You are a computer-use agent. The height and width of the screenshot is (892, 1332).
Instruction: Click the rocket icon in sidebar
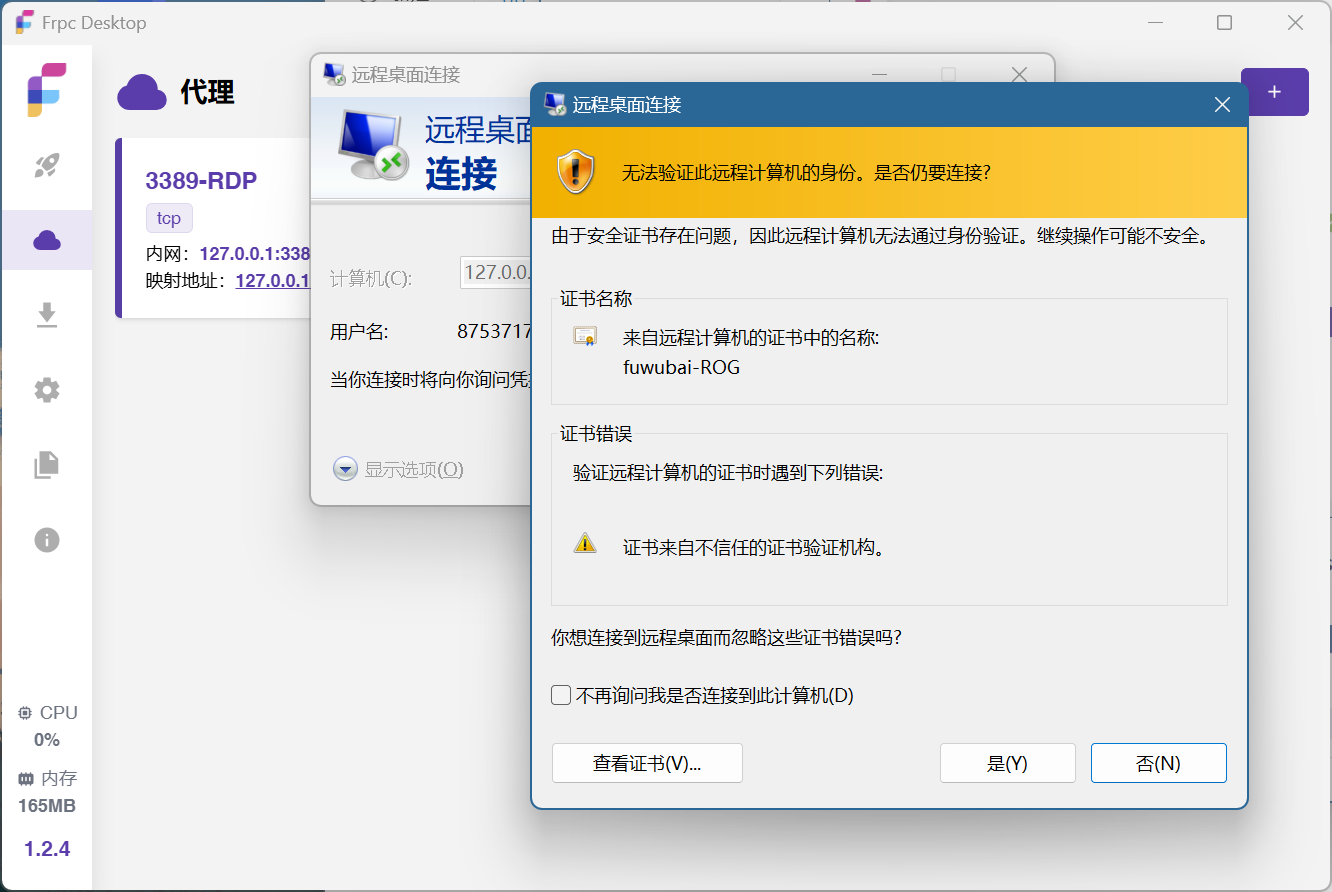click(47, 165)
